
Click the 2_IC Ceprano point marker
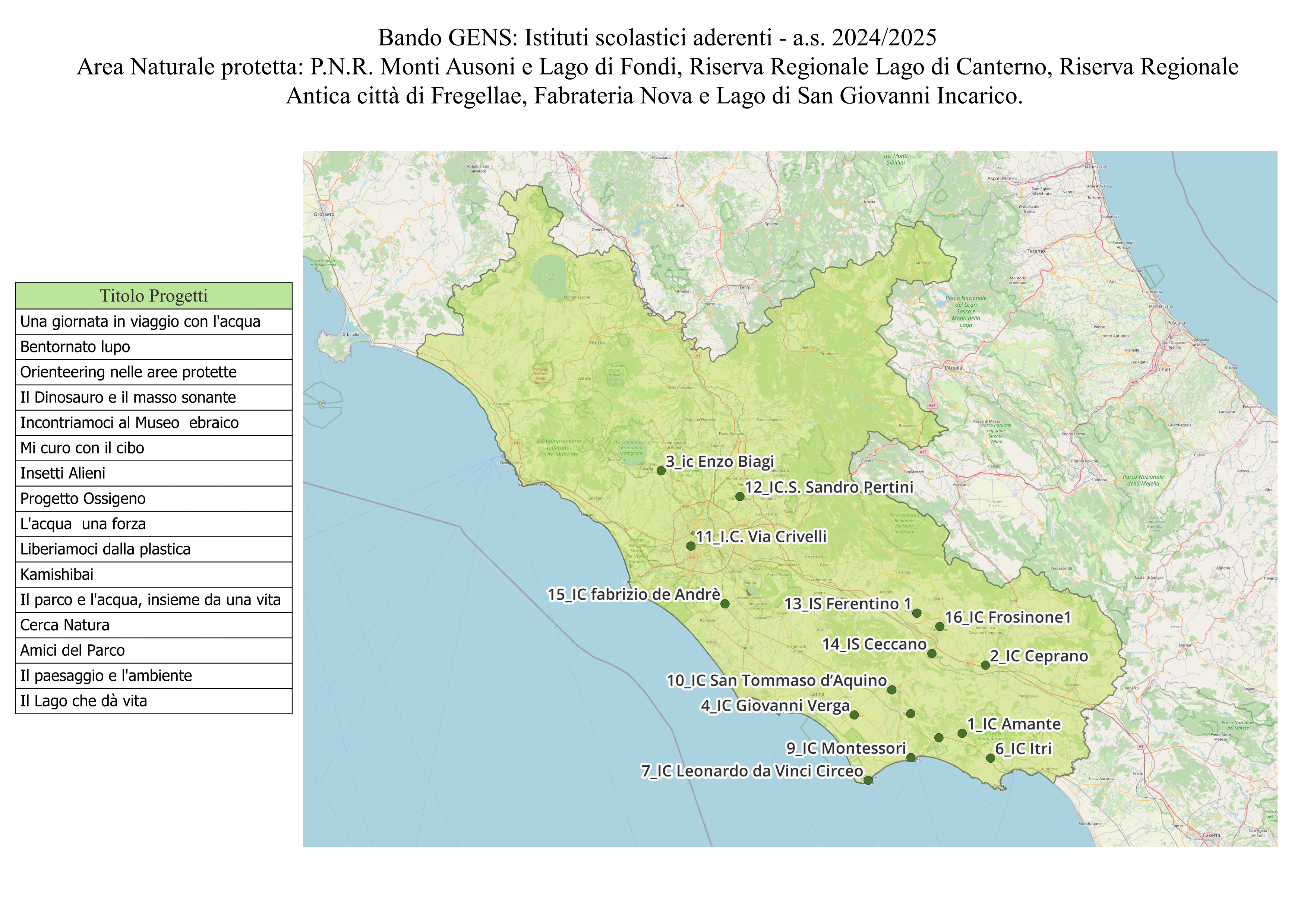coord(985,665)
